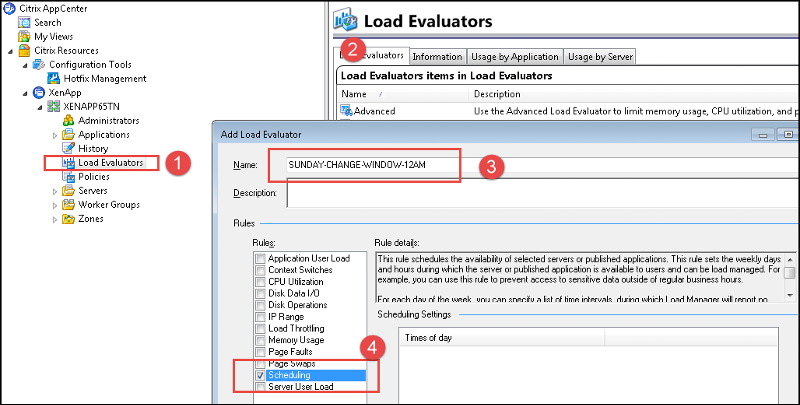Image resolution: width=800 pixels, height=405 pixels.
Task: Select the XENAPP65TN farm icon
Action: coord(54,107)
